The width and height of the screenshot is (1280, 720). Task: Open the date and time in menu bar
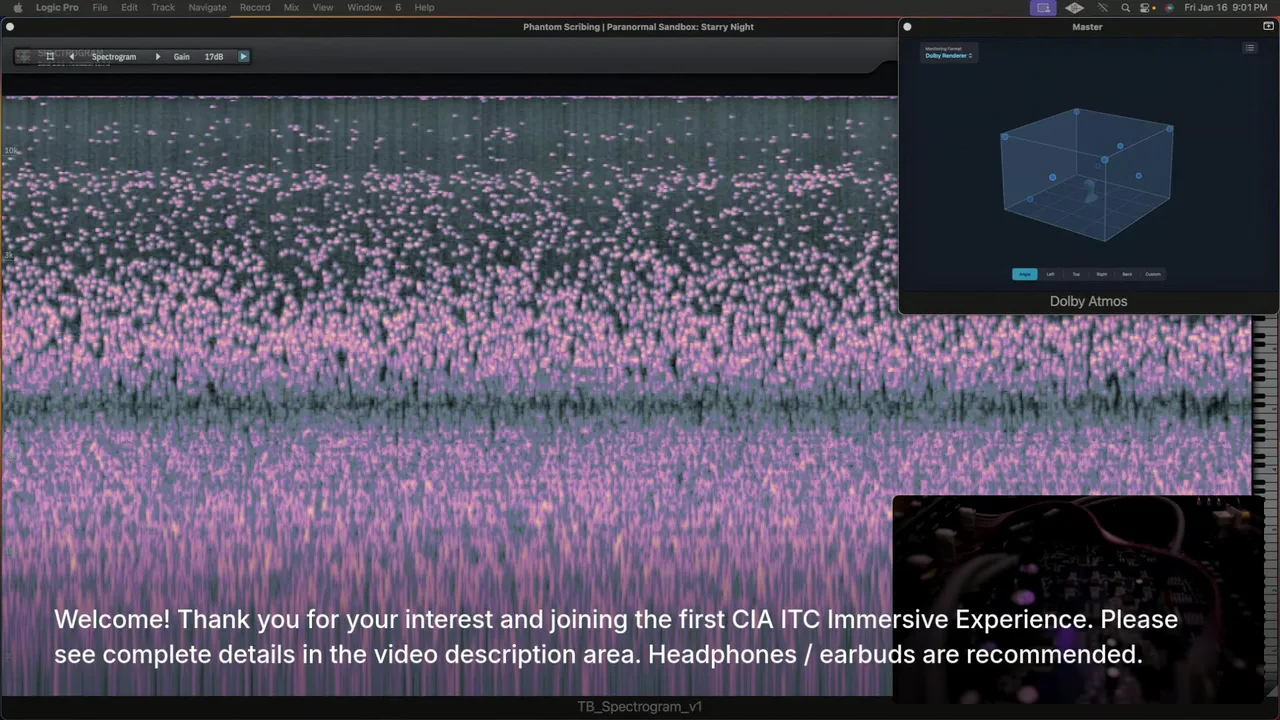click(1226, 7)
